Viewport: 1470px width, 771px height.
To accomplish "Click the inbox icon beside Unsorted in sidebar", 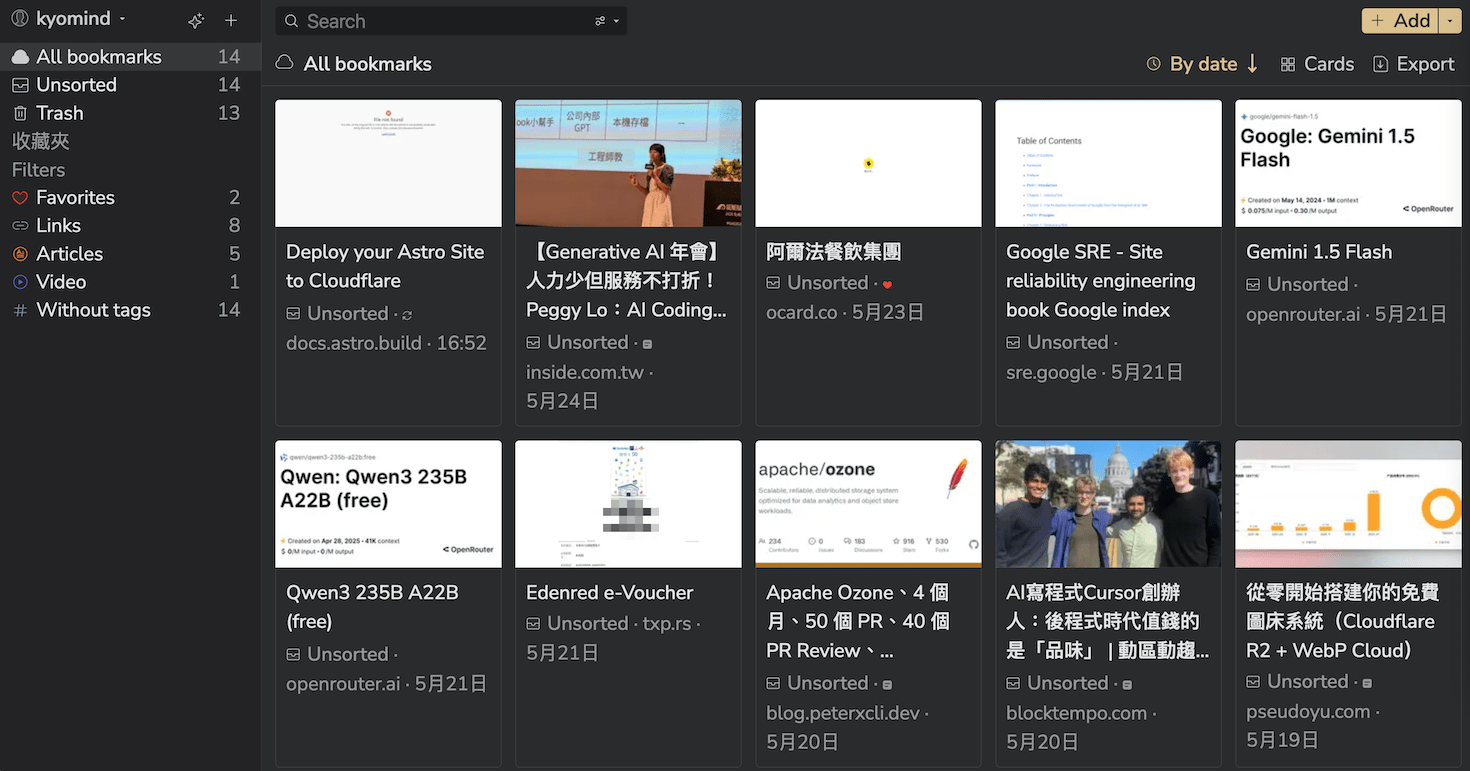I will click(x=20, y=85).
